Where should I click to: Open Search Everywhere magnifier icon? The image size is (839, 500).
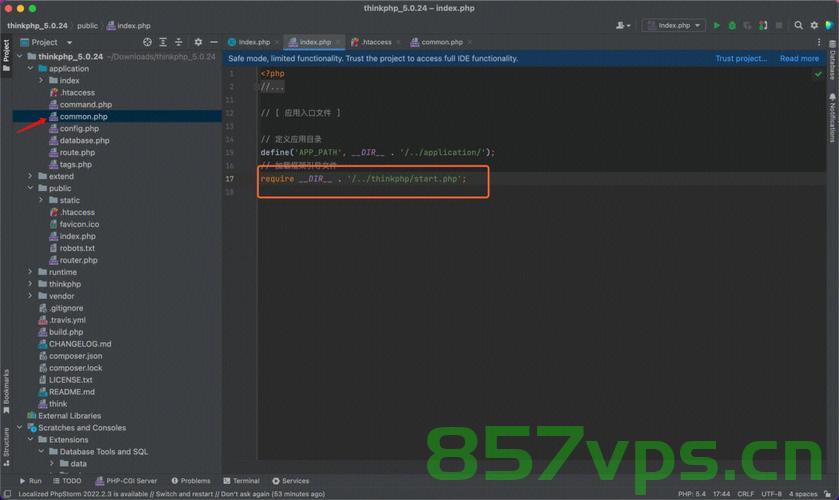(798, 25)
